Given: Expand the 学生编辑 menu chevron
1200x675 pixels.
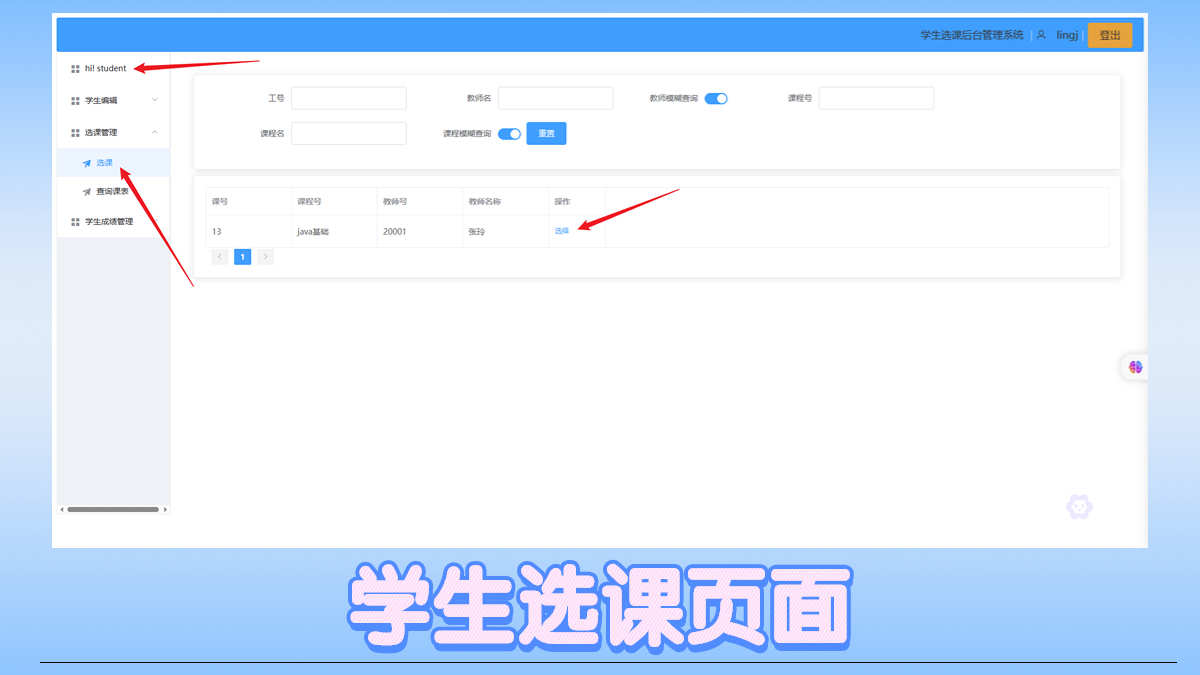Looking at the screenshot, I should [x=154, y=100].
